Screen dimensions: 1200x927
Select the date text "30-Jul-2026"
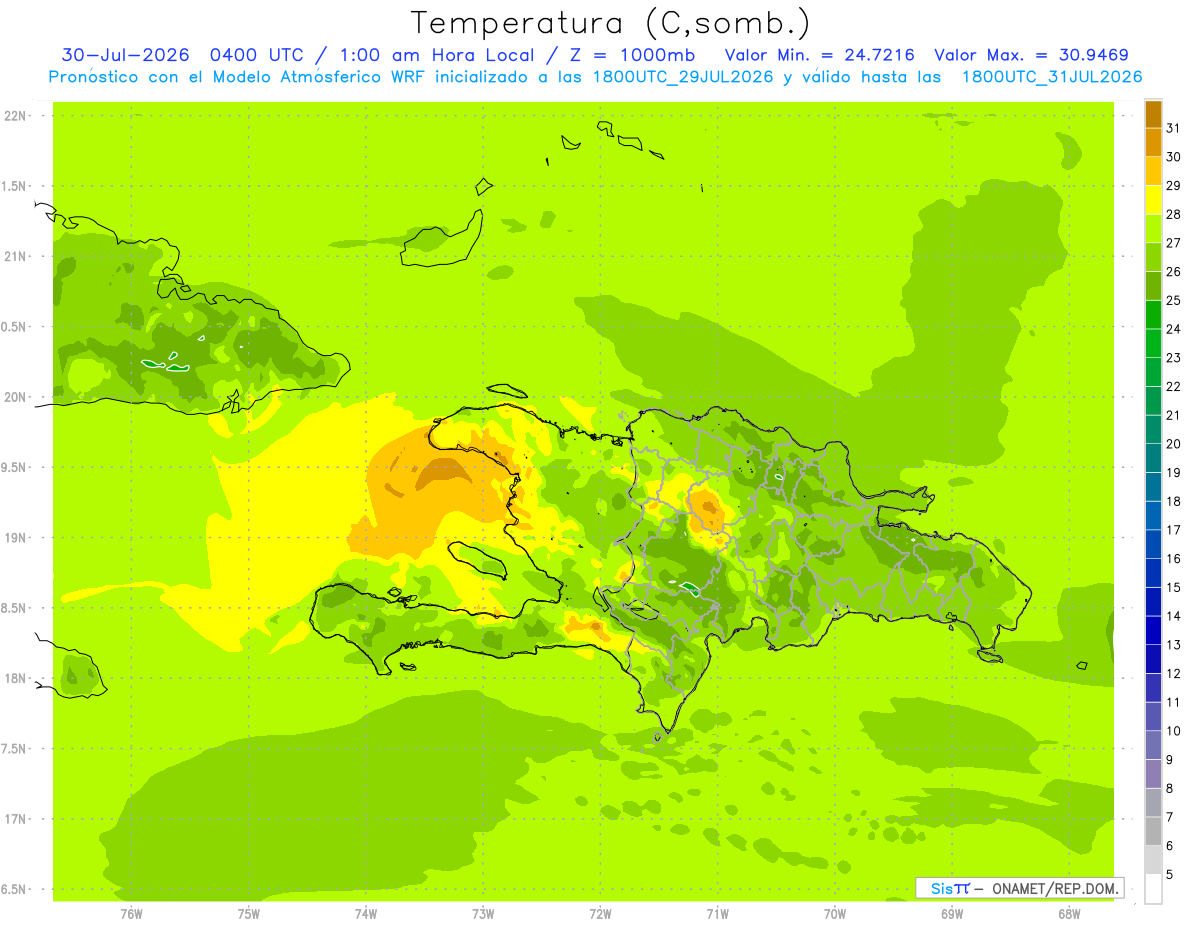[126, 55]
